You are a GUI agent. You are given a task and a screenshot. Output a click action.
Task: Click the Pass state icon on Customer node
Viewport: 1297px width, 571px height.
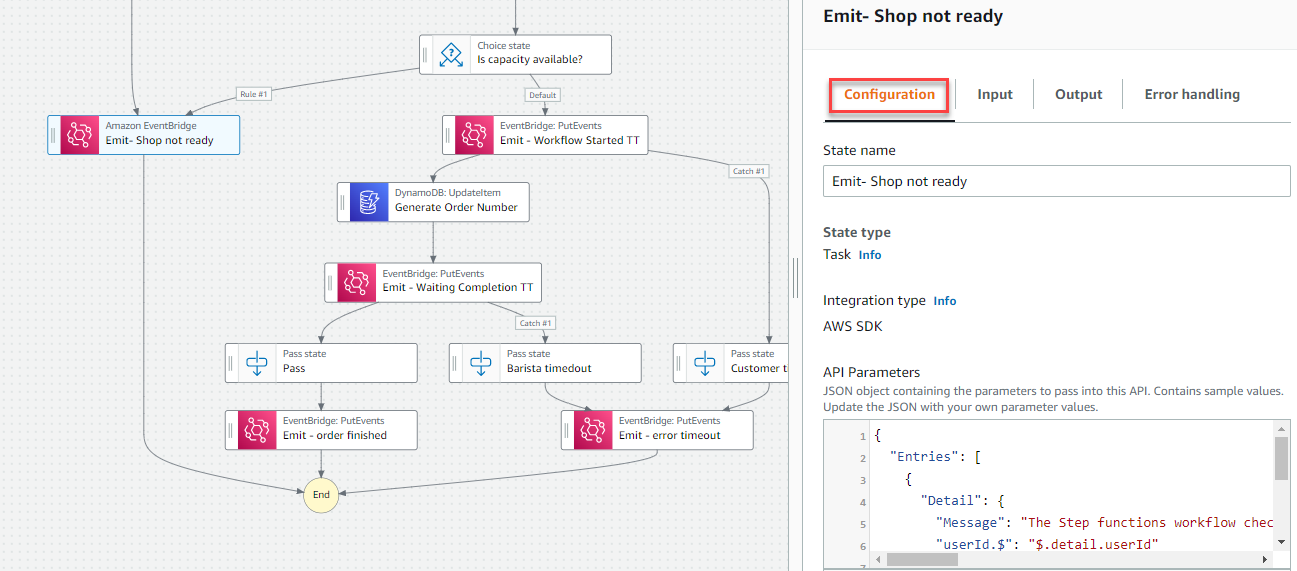pyautogui.click(x=706, y=362)
